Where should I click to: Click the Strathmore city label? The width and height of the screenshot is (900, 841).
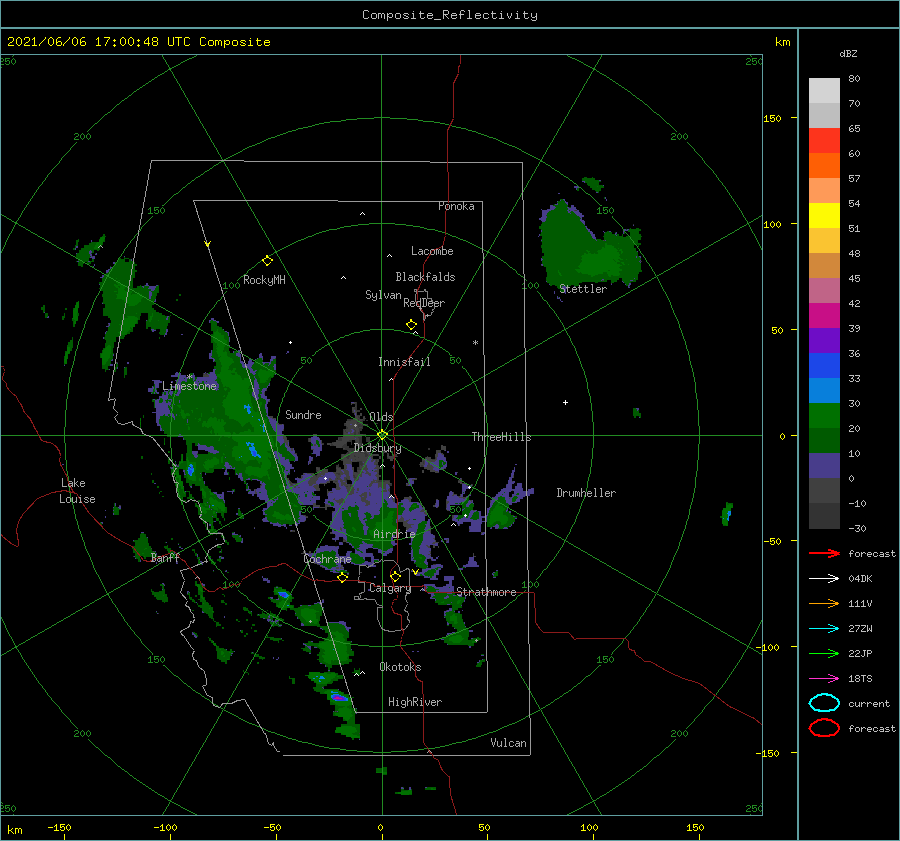click(x=486, y=592)
